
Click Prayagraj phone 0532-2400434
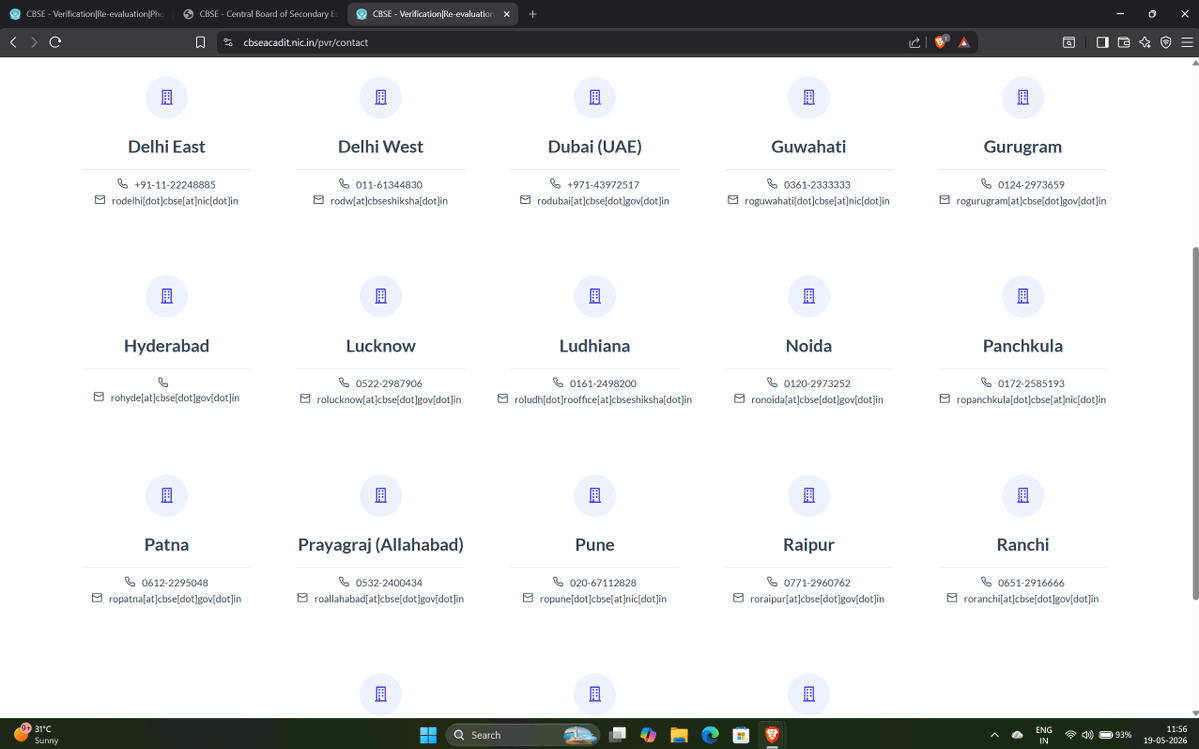388,582
